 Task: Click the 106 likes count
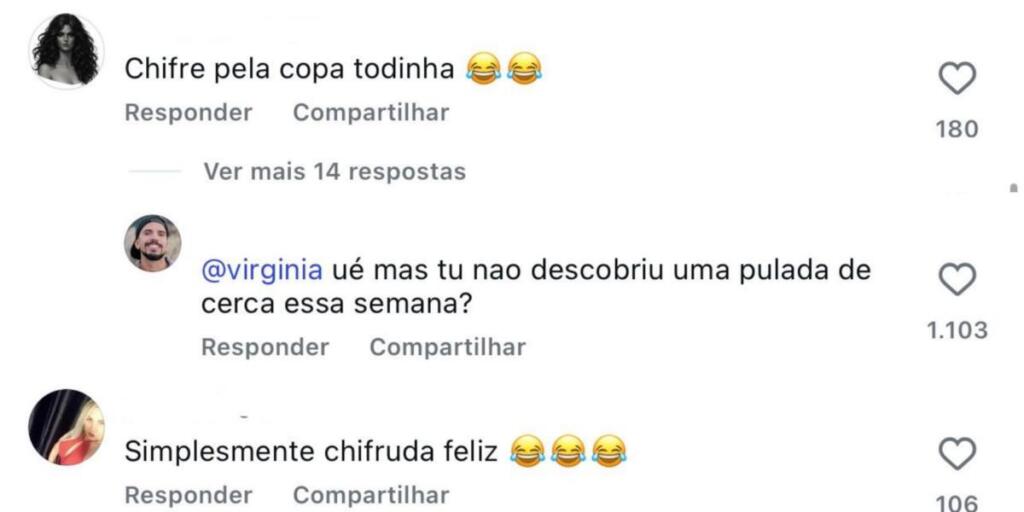[x=957, y=502]
